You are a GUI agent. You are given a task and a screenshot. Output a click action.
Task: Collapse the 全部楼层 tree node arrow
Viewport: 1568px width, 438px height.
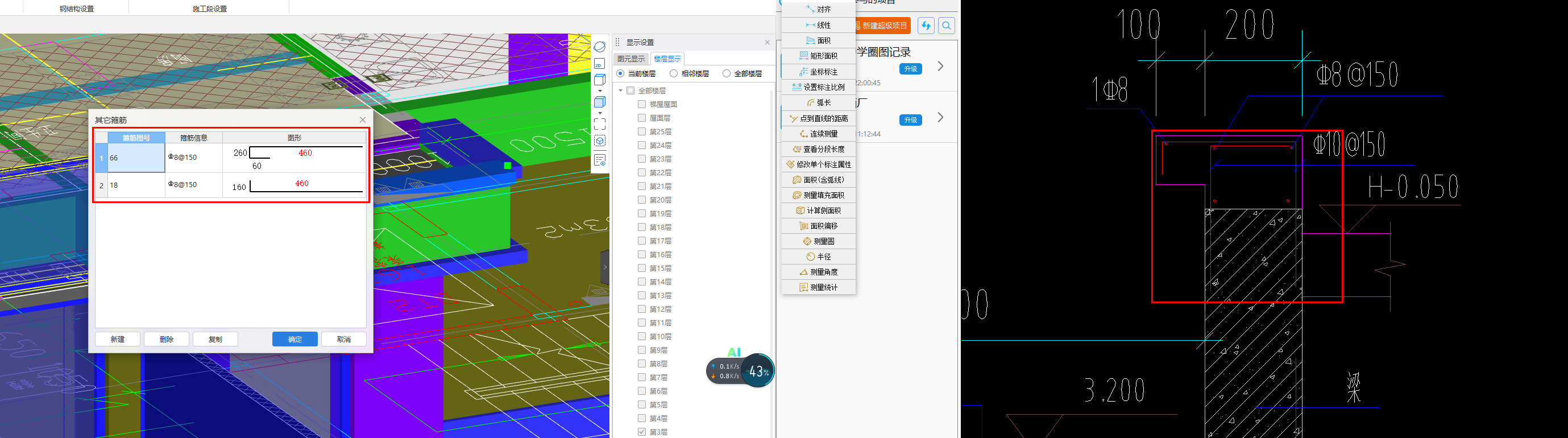point(620,91)
